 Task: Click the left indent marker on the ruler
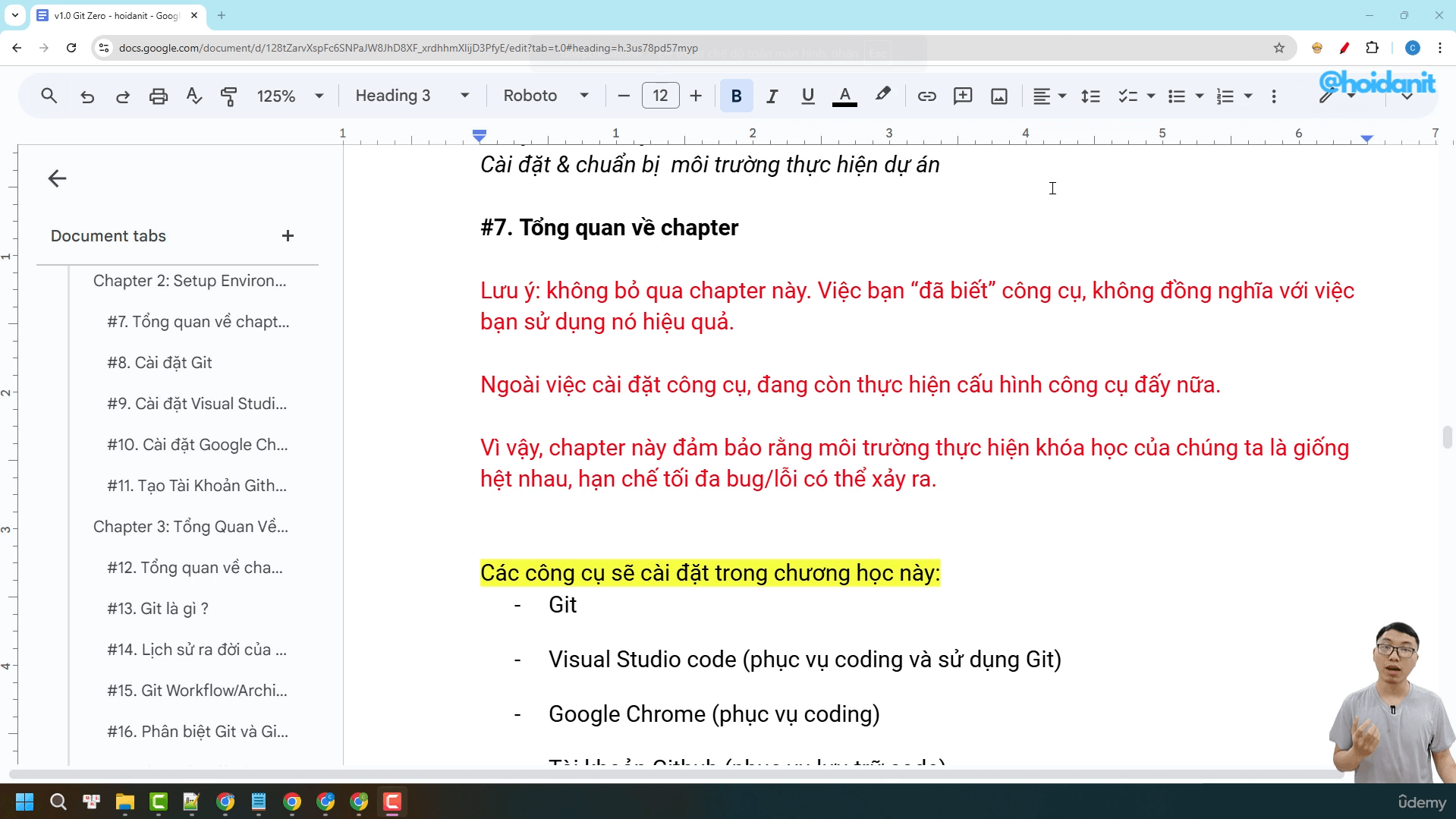click(479, 137)
